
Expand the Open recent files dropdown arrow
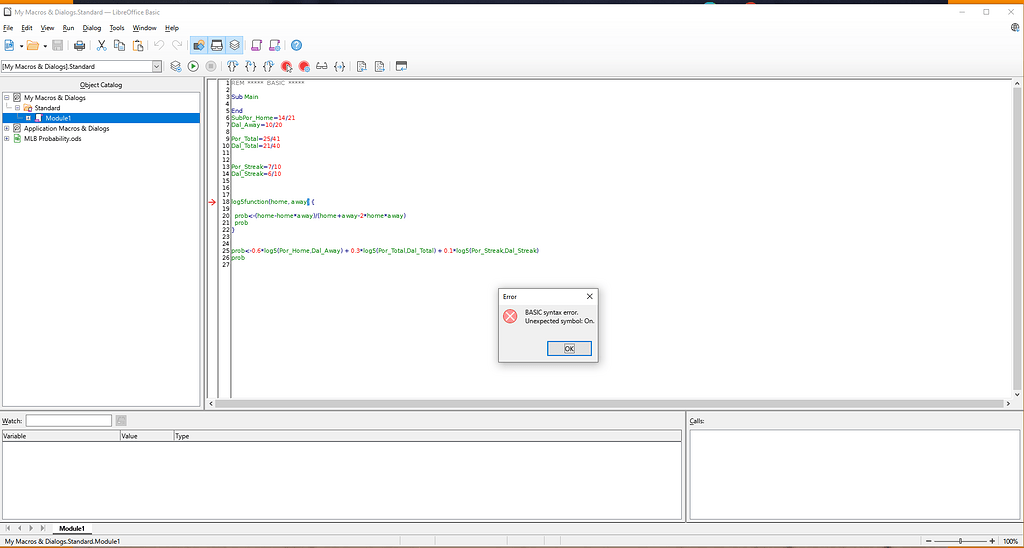[45, 46]
